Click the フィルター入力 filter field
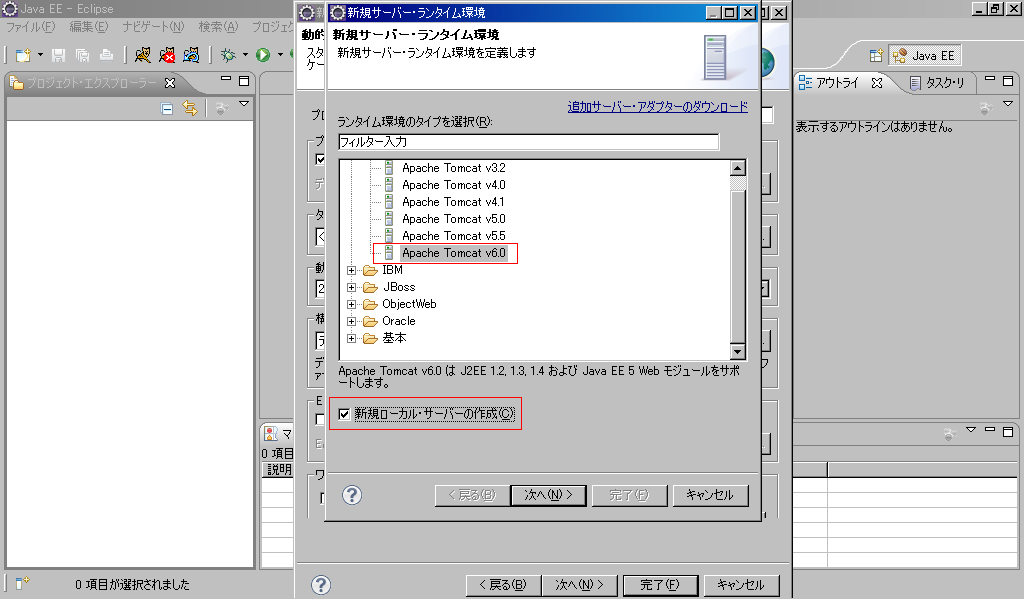1024x600 pixels. pyautogui.click(x=528, y=142)
